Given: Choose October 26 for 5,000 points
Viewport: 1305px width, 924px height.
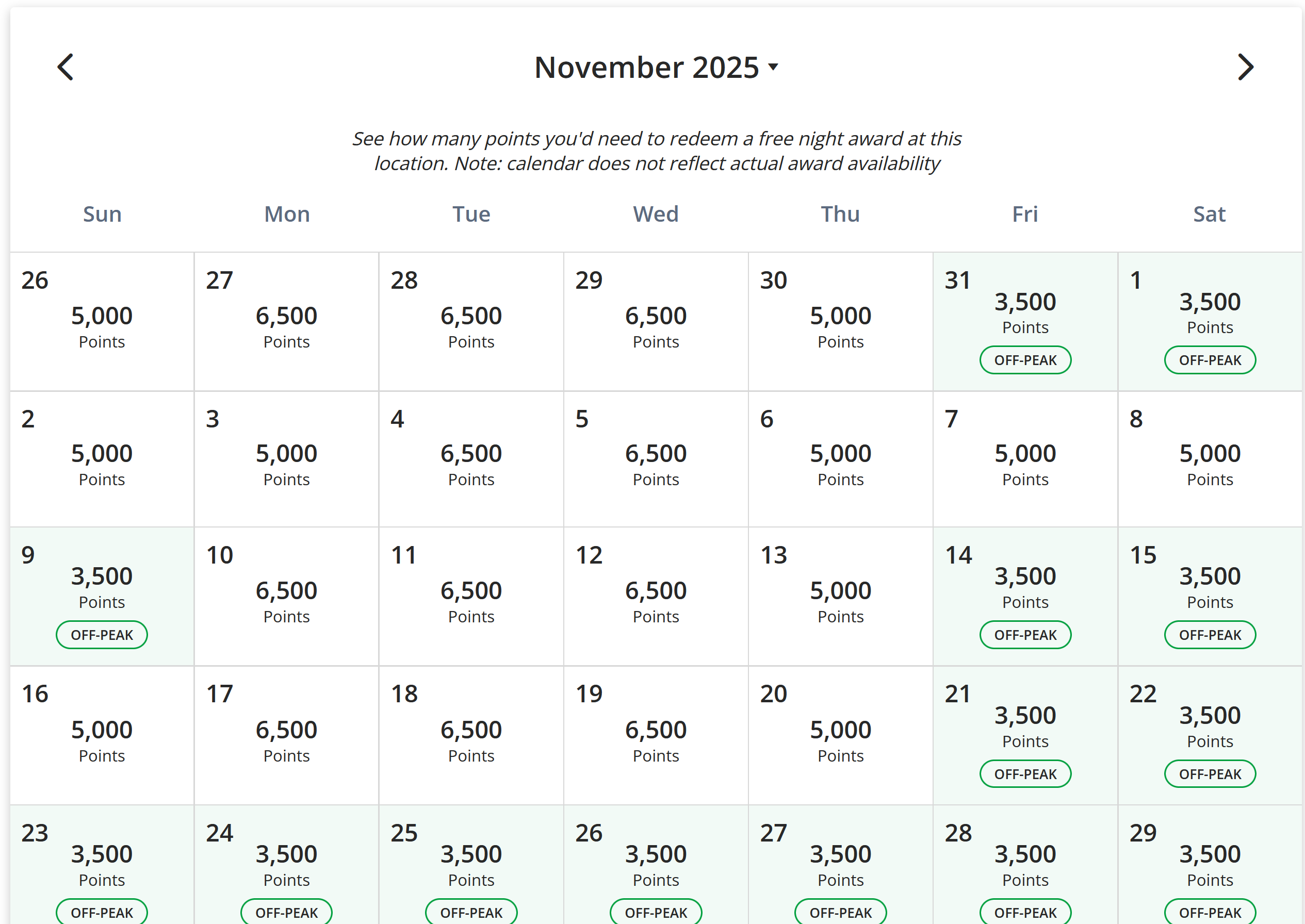Looking at the screenshot, I should click(102, 321).
